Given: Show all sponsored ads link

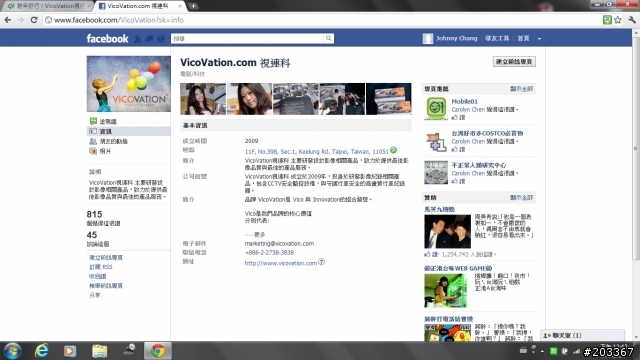Looking at the screenshot, I should tap(522, 198).
